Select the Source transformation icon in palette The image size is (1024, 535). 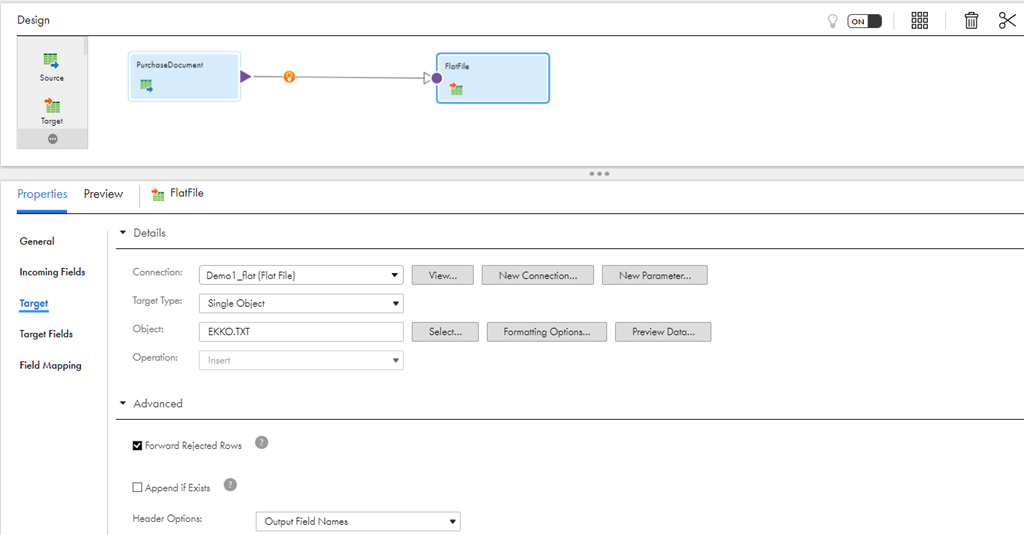click(51, 61)
